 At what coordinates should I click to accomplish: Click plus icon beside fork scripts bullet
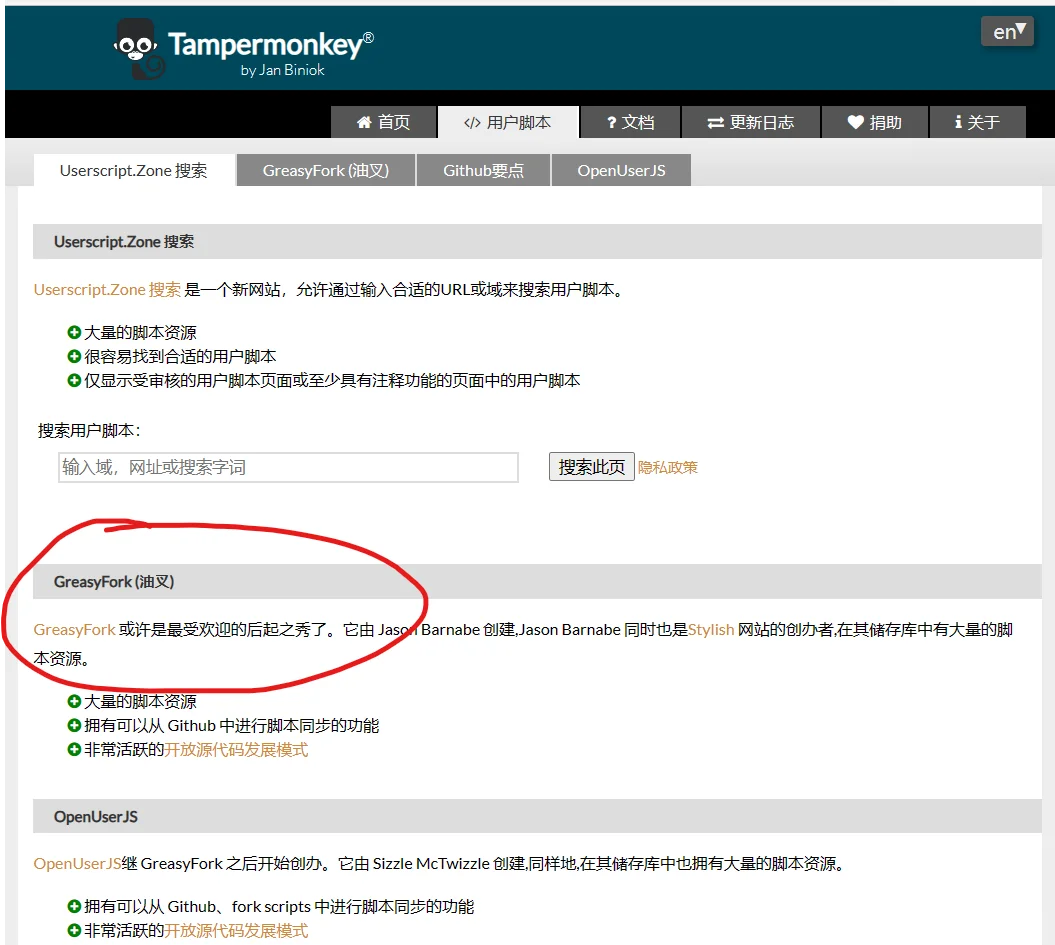click(x=74, y=906)
